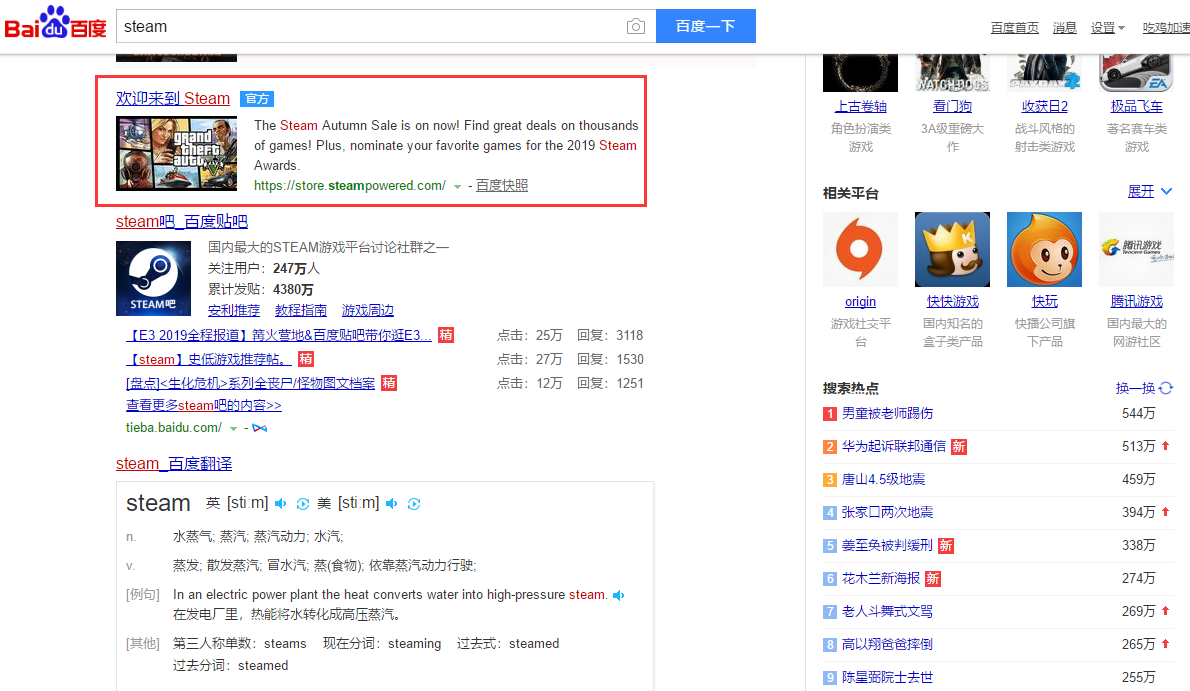Refresh hot searches with 换一换
Viewport: 1190px width, 691px height.
click(x=1144, y=388)
